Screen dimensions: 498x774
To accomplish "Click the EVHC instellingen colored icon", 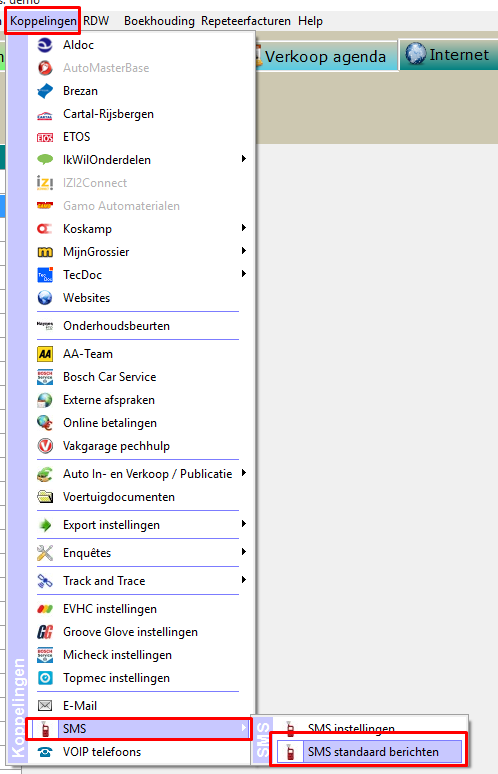I will coord(45,609).
